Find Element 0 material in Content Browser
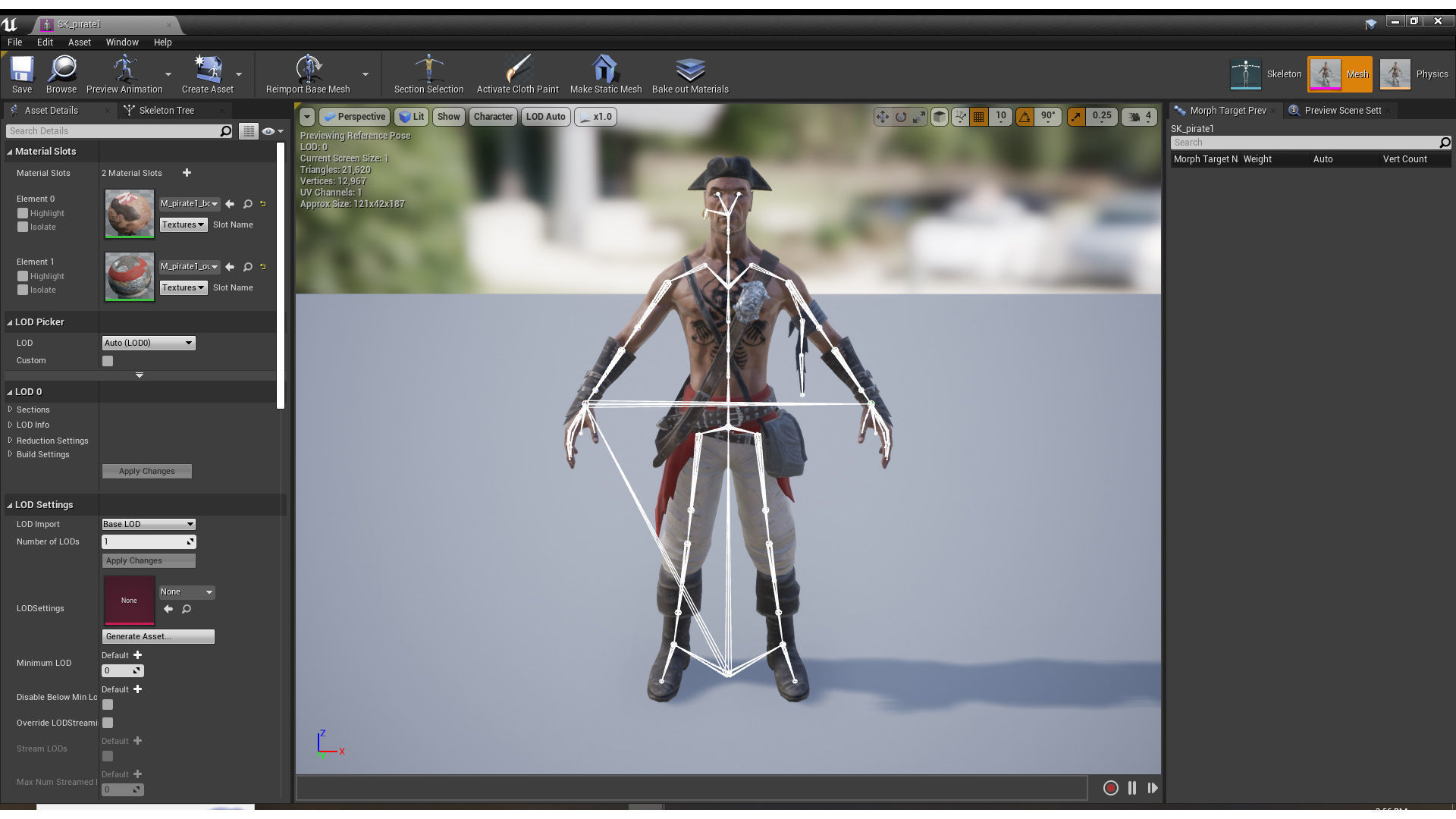This screenshot has height=819, width=1456. [248, 204]
